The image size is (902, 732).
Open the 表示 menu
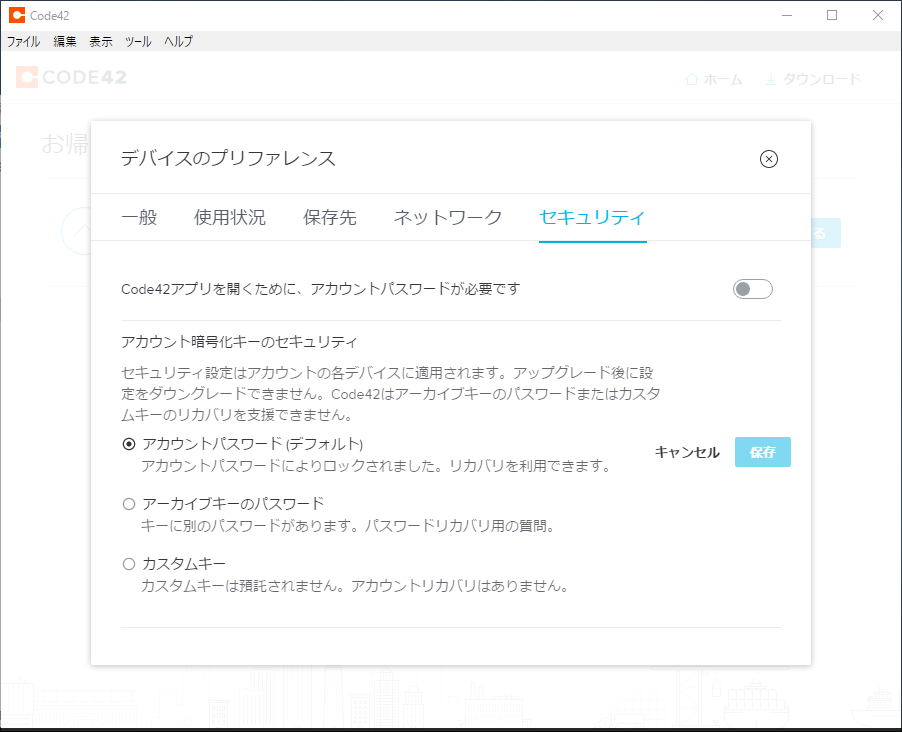(101, 41)
